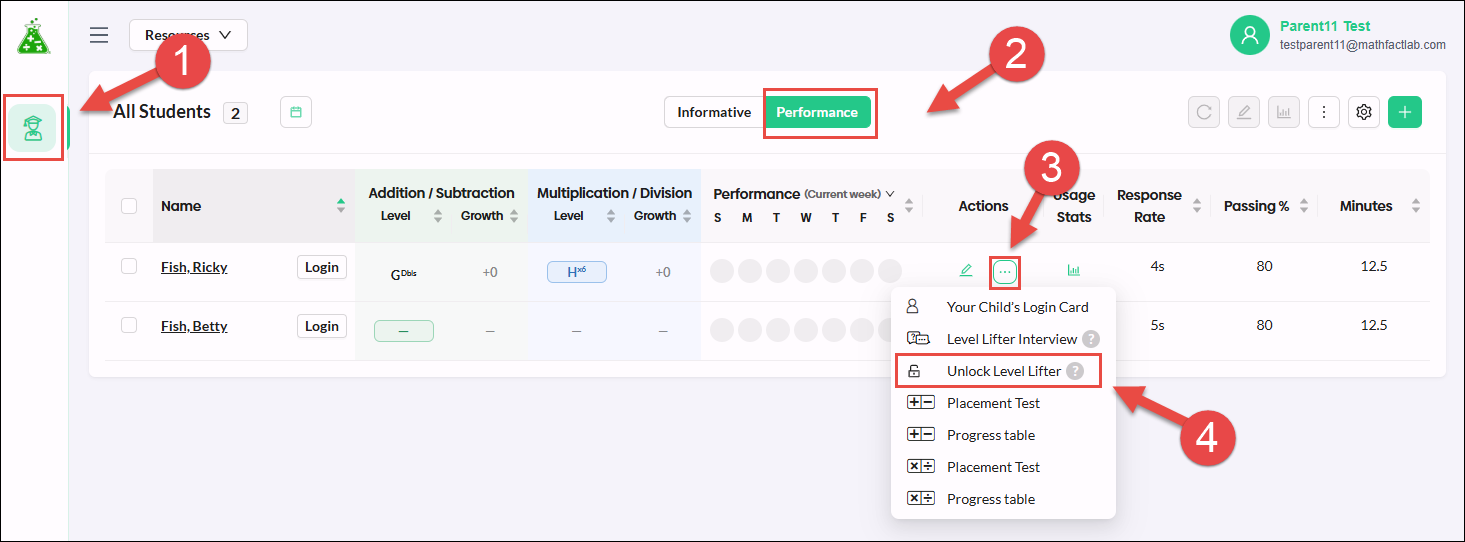
Task: Expand the Resources dropdown
Action: (188, 35)
